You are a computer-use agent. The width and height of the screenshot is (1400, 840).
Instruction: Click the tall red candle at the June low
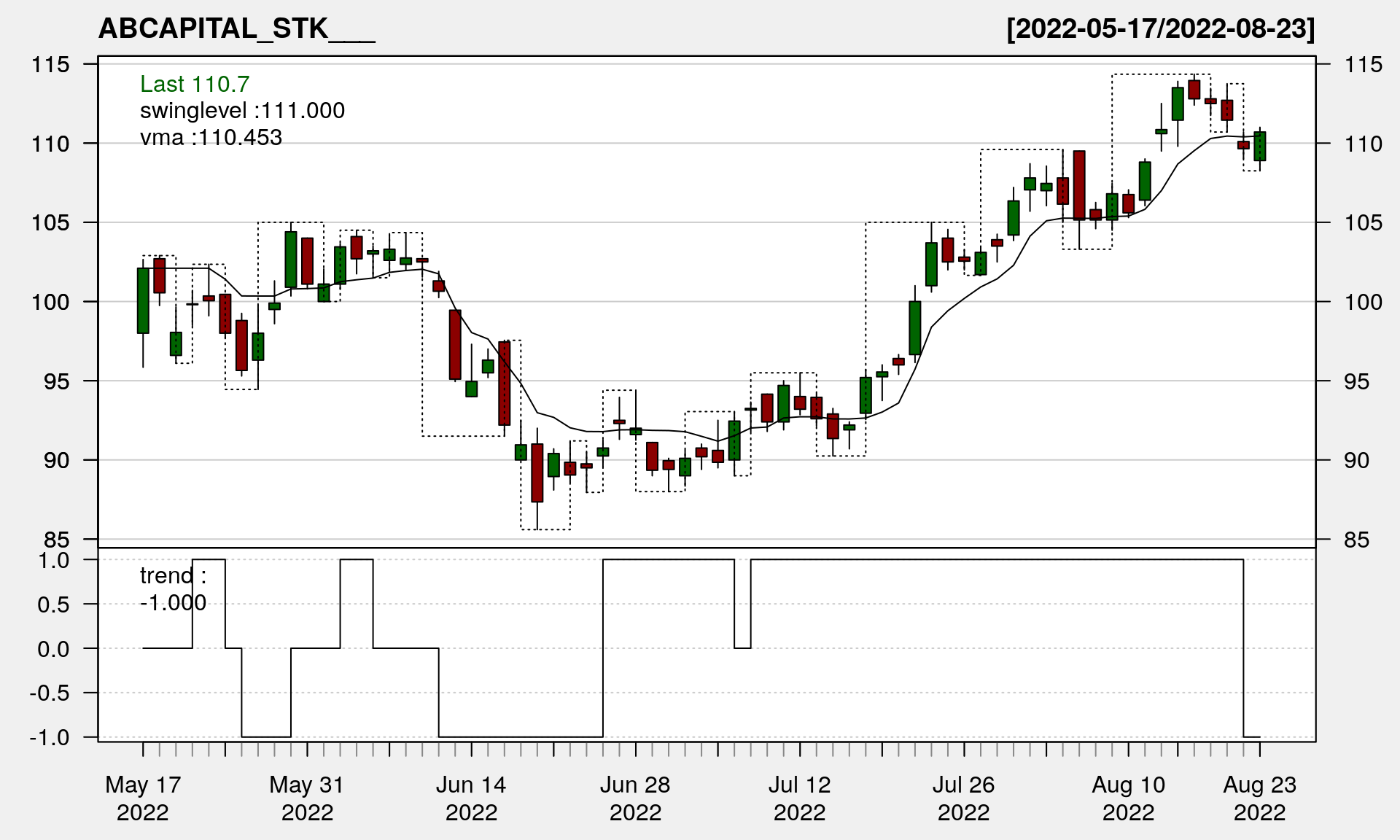pos(537,472)
